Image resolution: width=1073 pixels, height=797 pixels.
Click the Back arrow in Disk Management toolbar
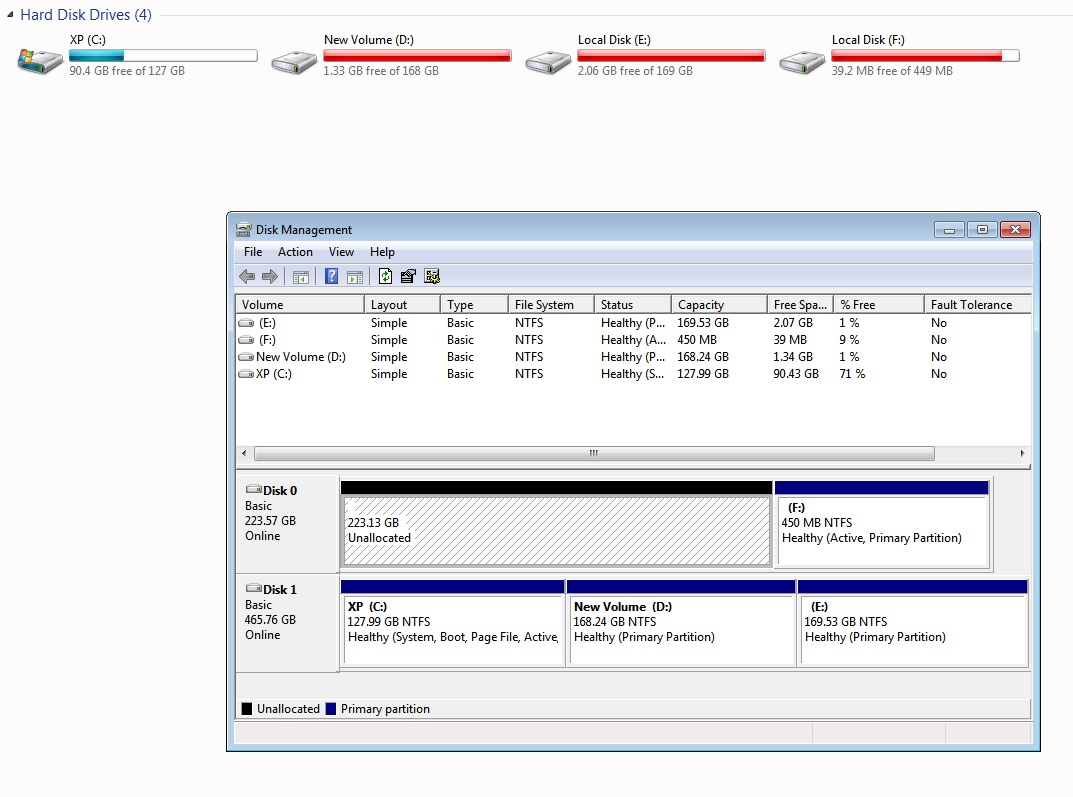pos(247,276)
